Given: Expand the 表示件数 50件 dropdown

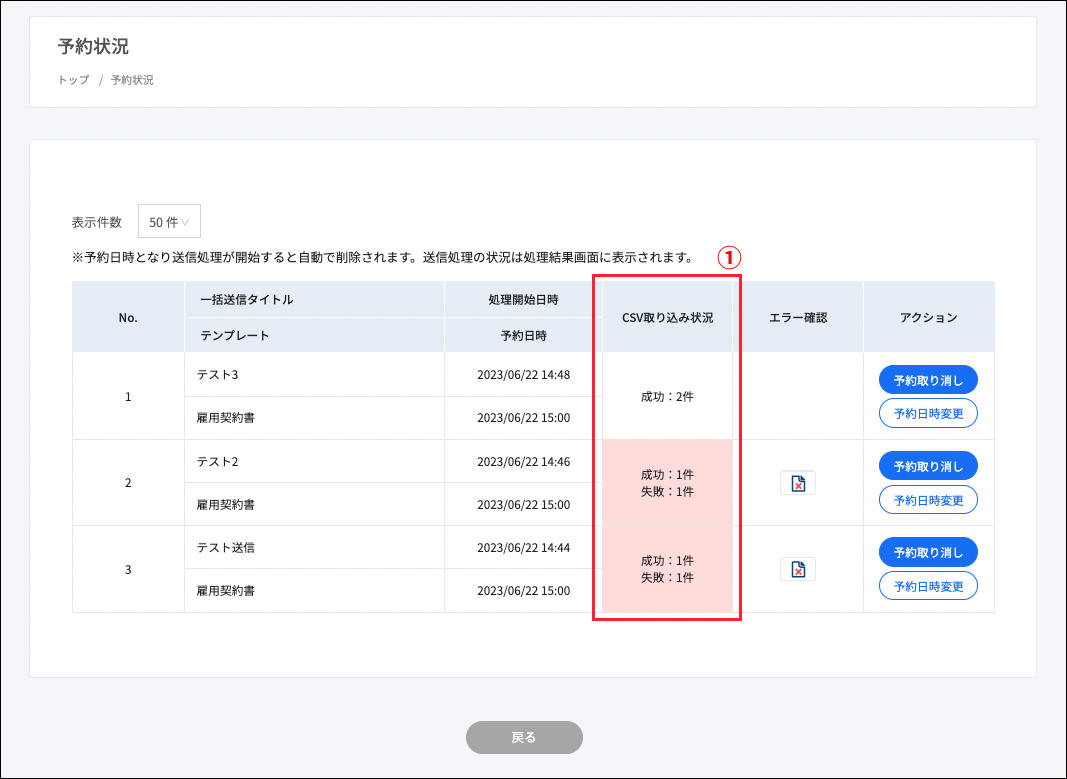Looking at the screenshot, I should pyautogui.click(x=169, y=221).
